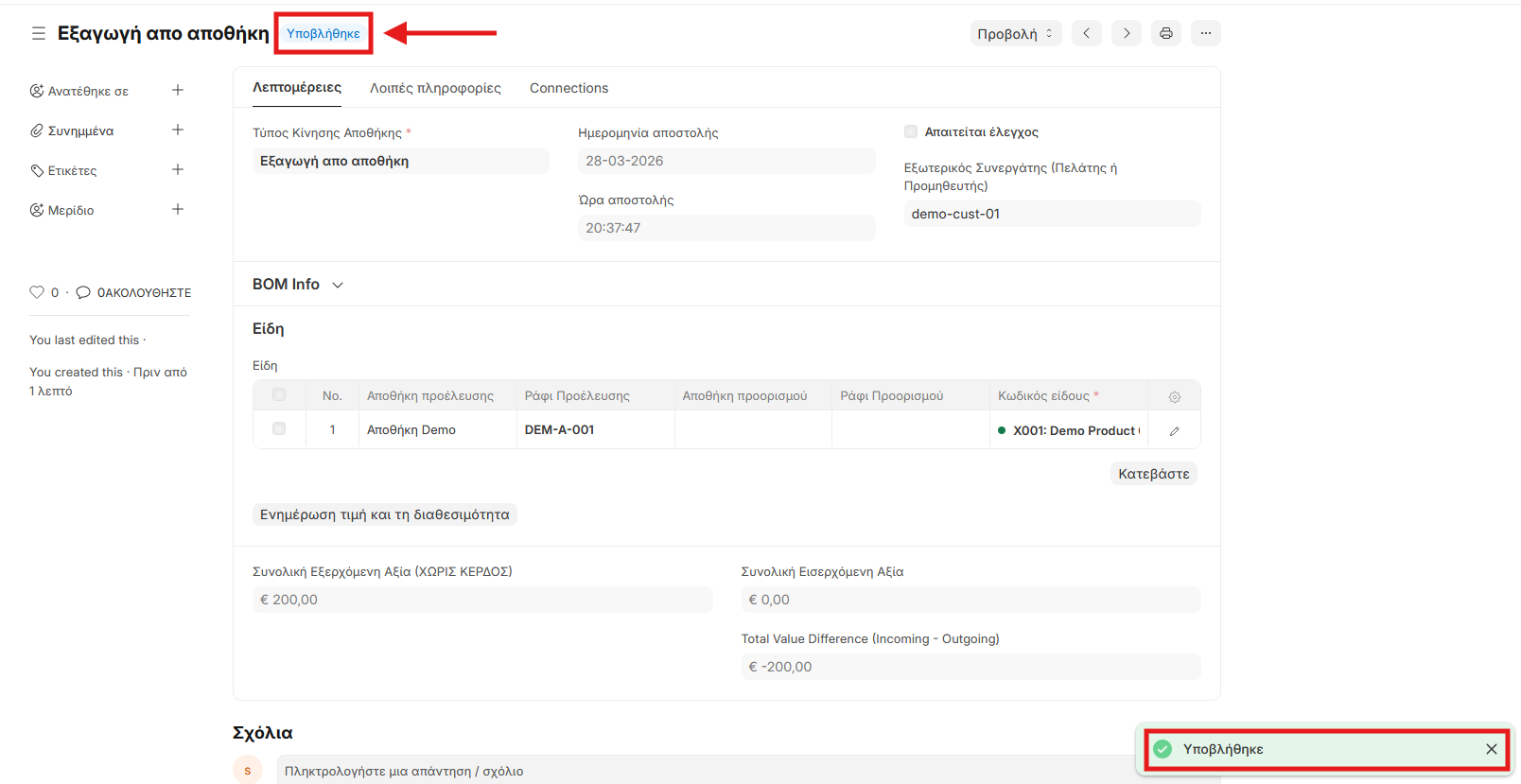The width and height of the screenshot is (1521, 784).
Task: Add attachment with plus next to Συνημμένα
Action: [x=177, y=131]
